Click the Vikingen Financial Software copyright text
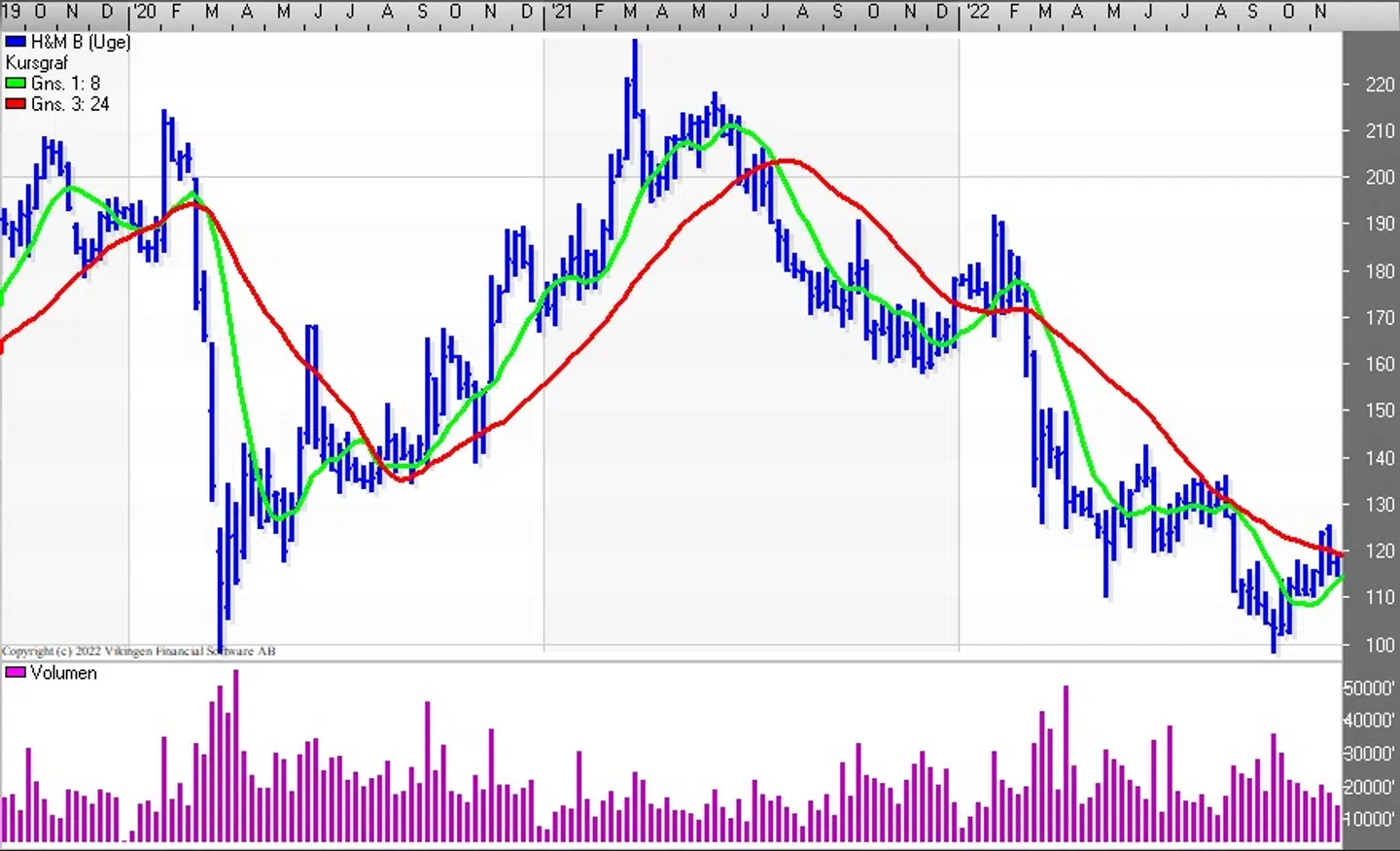Image resolution: width=1400 pixels, height=851 pixels. 138,651
